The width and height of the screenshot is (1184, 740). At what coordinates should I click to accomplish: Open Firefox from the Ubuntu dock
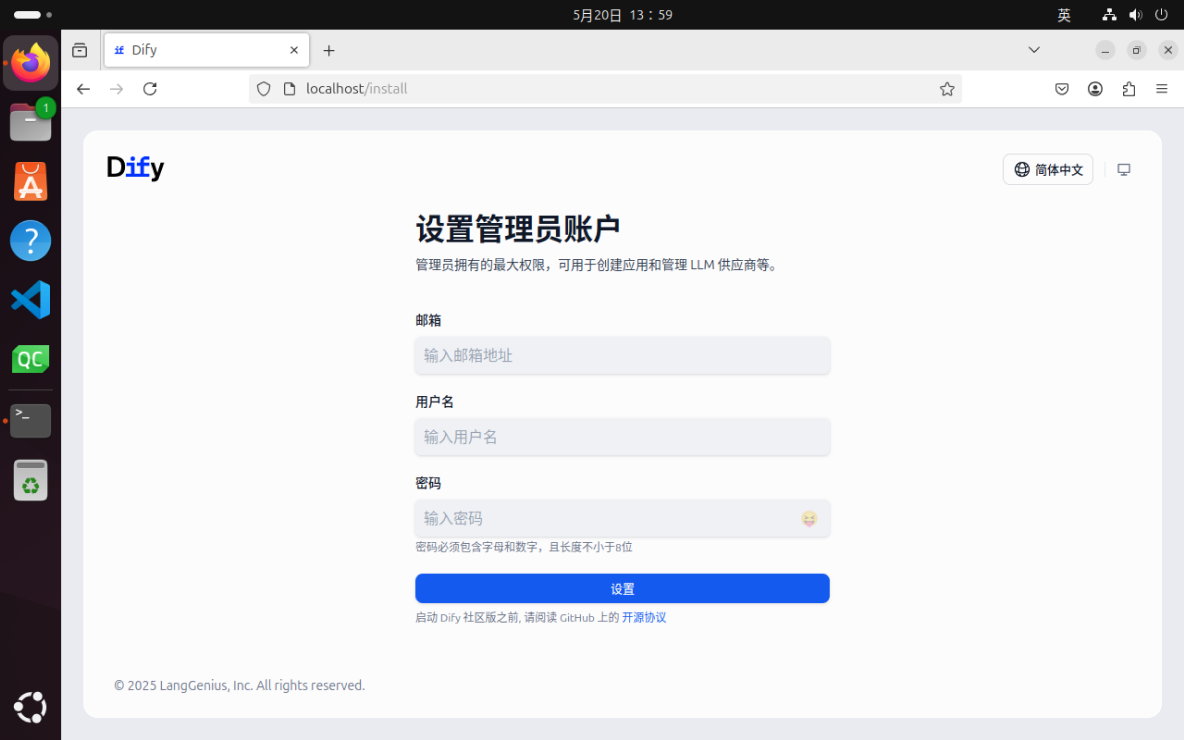click(30, 63)
